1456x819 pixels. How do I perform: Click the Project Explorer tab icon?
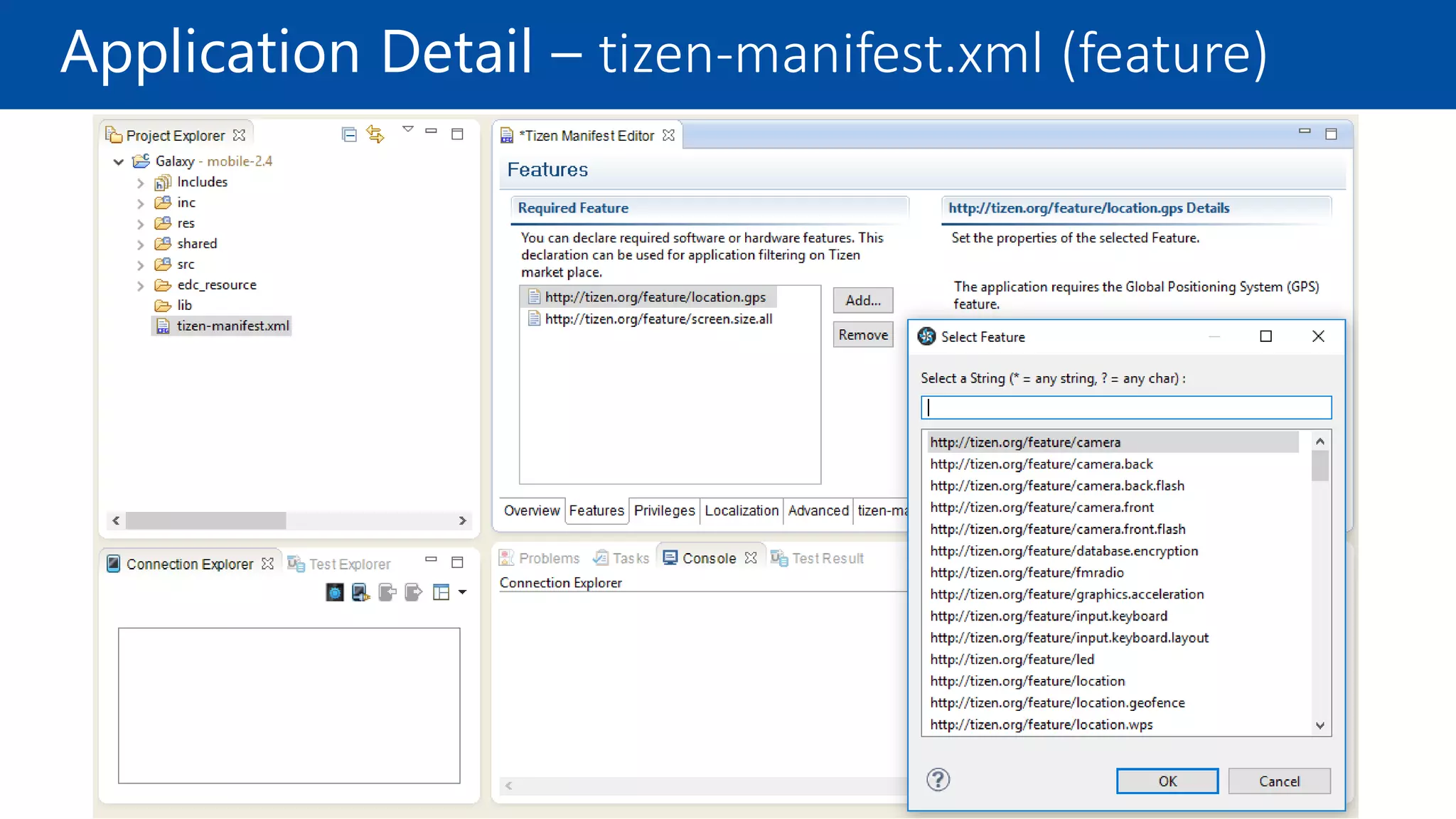(x=114, y=134)
